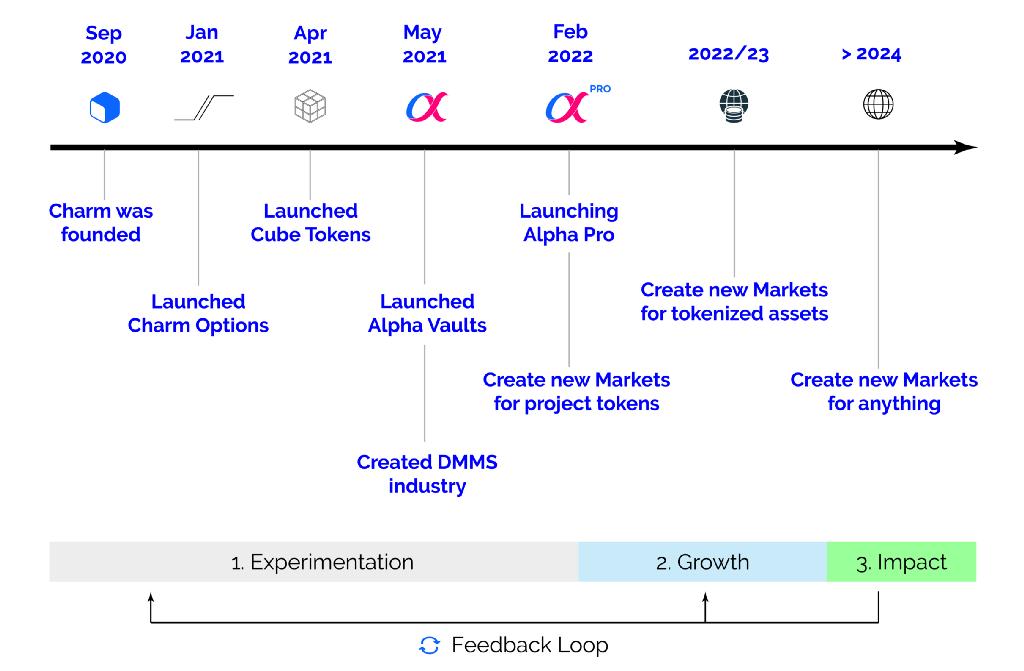Click the Alpha Vaults alpha symbol icon
Screen dimensions: 1024x671
point(425,106)
